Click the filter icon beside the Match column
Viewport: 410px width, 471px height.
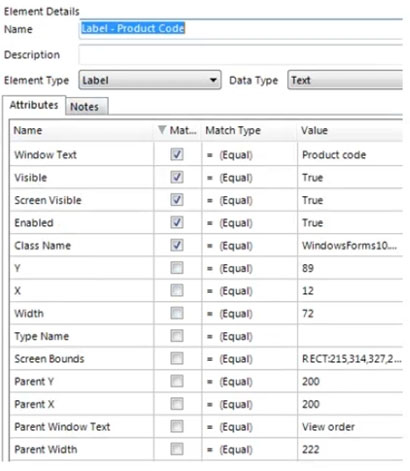tap(162, 130)
